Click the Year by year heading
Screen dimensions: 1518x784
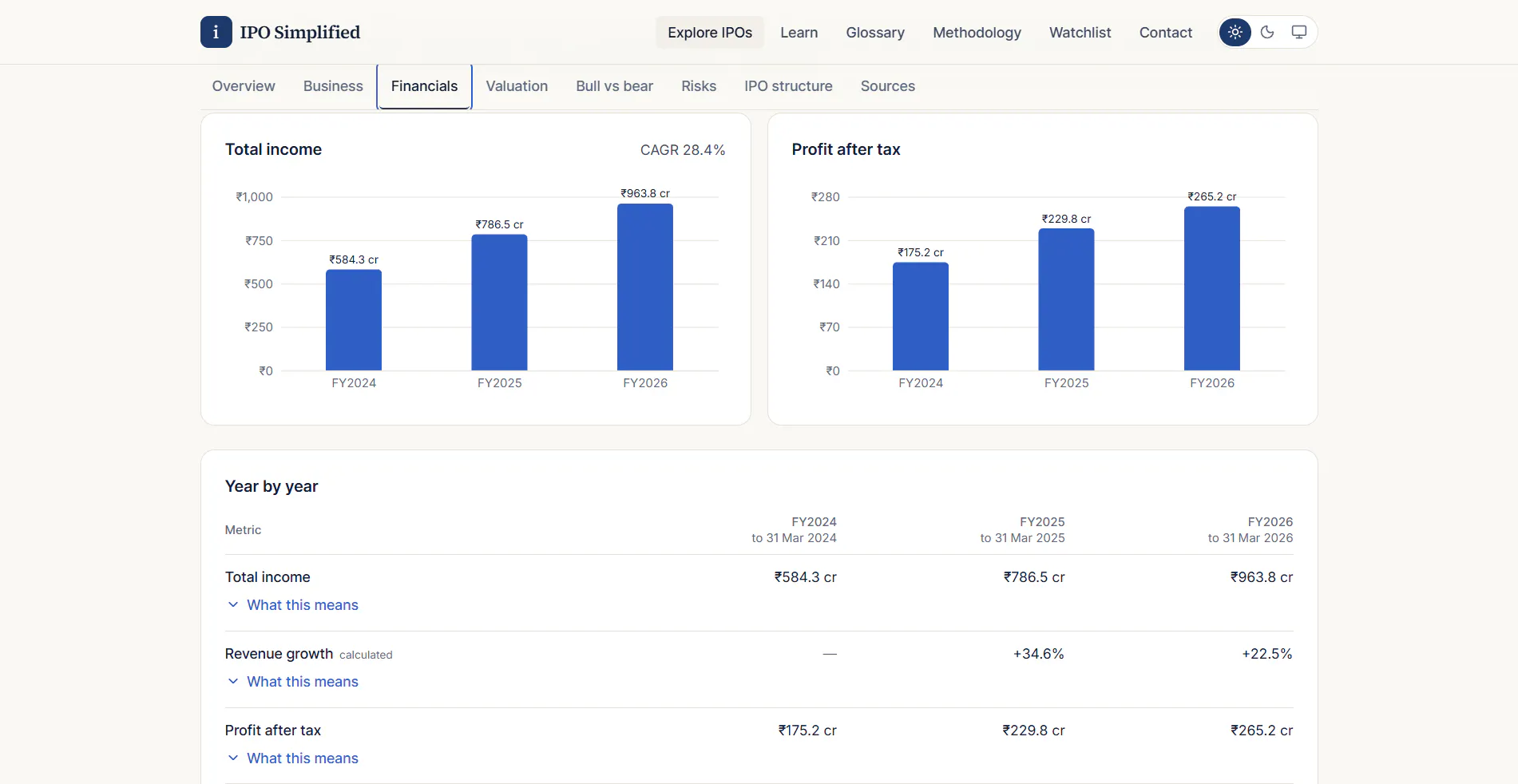coord(271,486)
